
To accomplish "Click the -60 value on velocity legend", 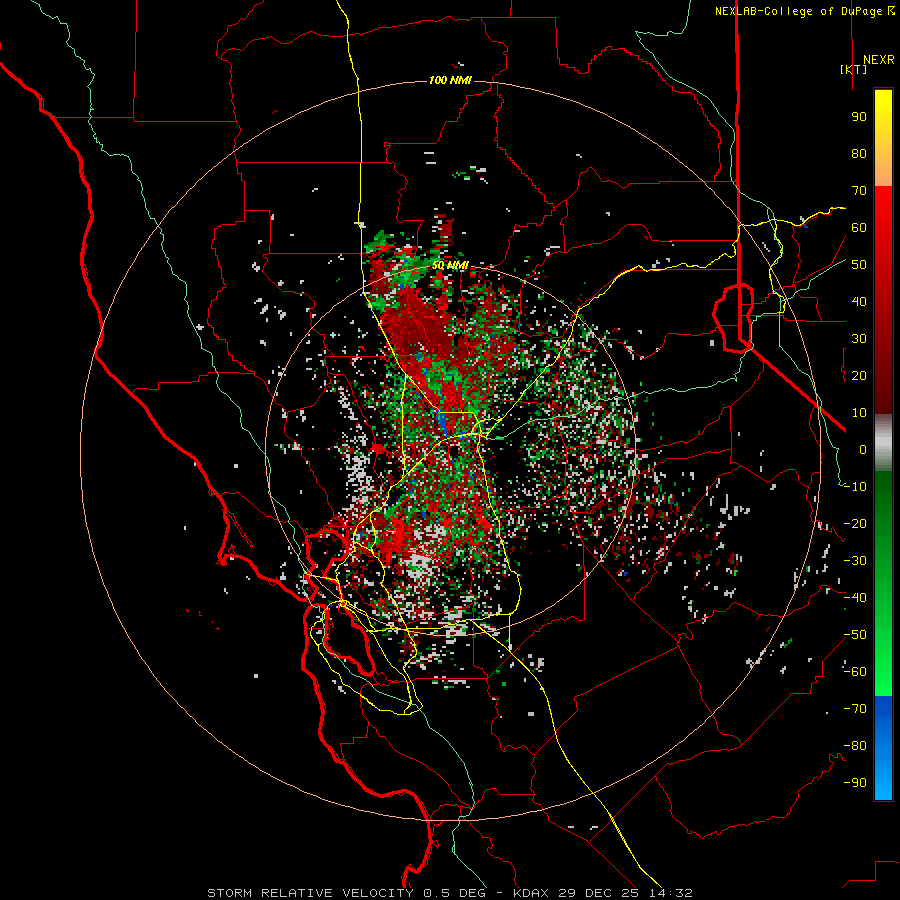I will (855, 672).
